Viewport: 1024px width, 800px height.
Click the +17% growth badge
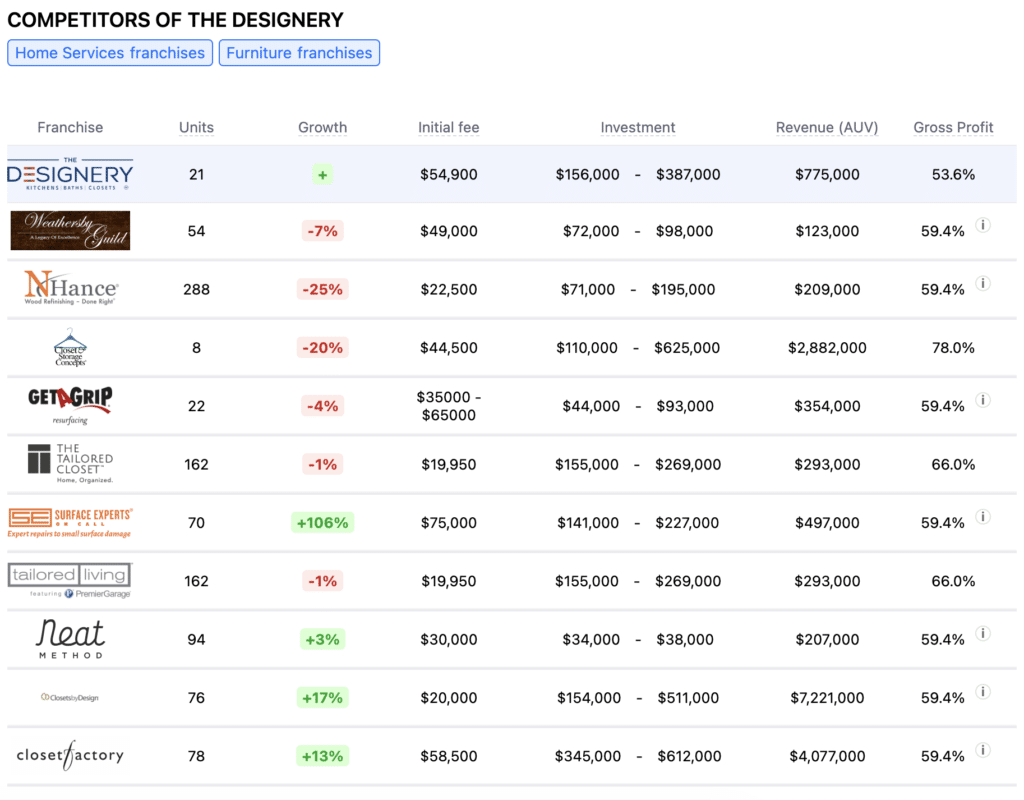click(x=323, y=697)
